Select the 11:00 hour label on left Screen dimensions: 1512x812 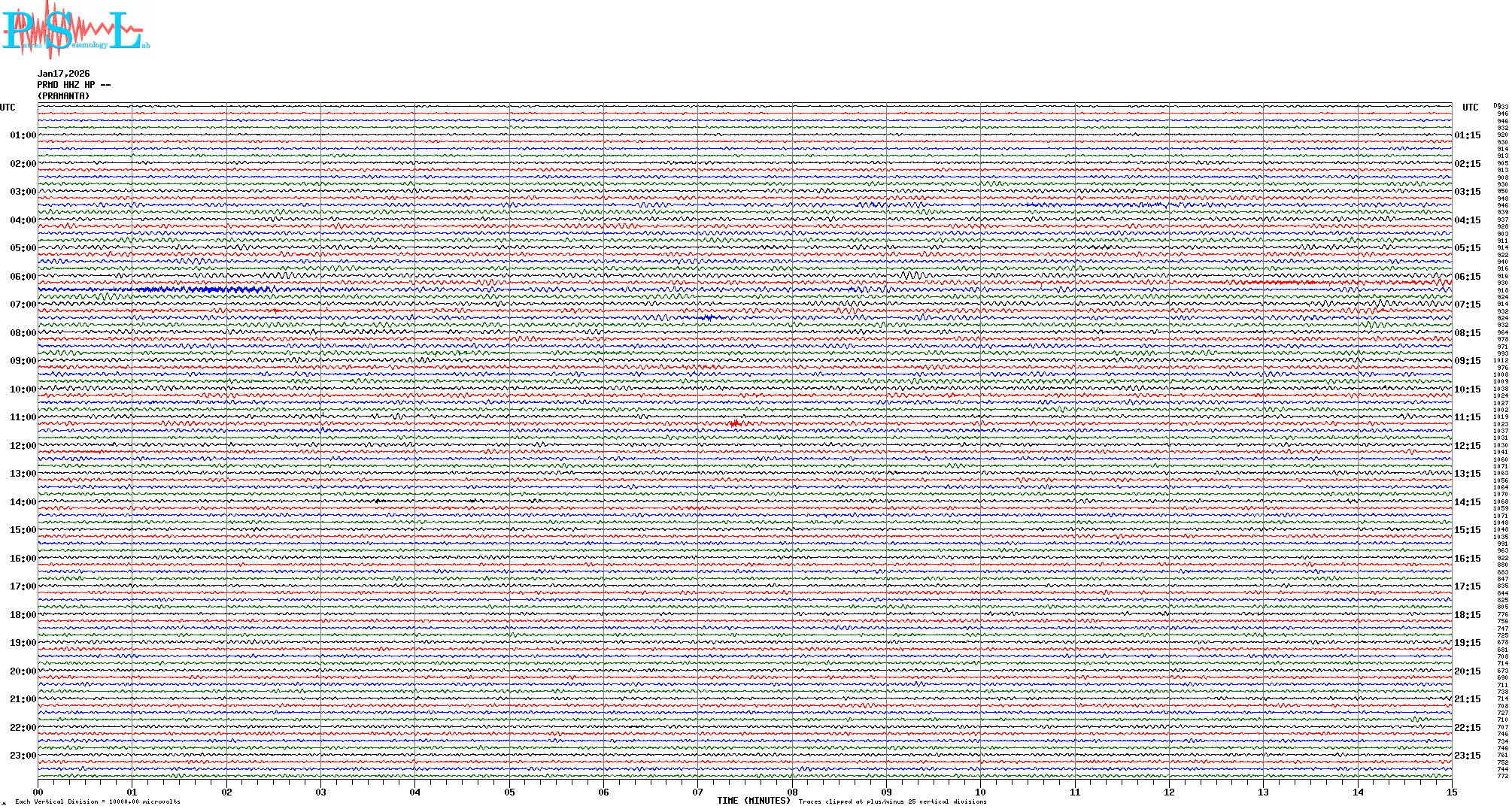(23, 417)
